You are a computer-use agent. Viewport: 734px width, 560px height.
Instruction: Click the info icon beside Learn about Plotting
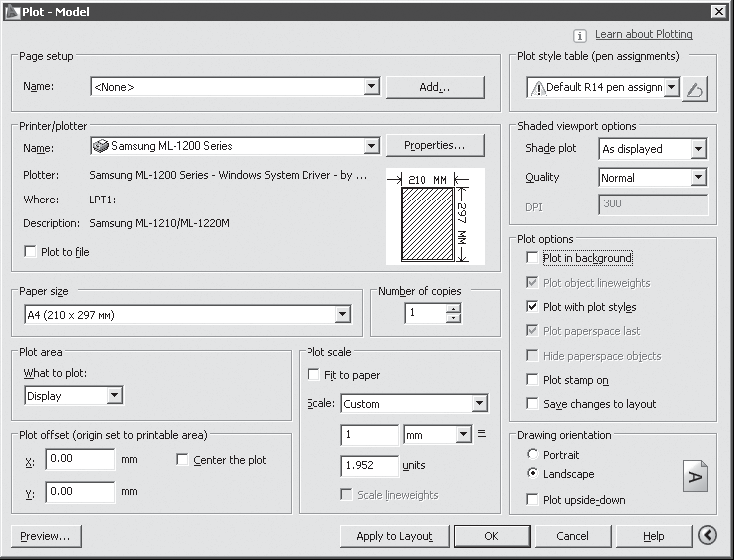579,35
